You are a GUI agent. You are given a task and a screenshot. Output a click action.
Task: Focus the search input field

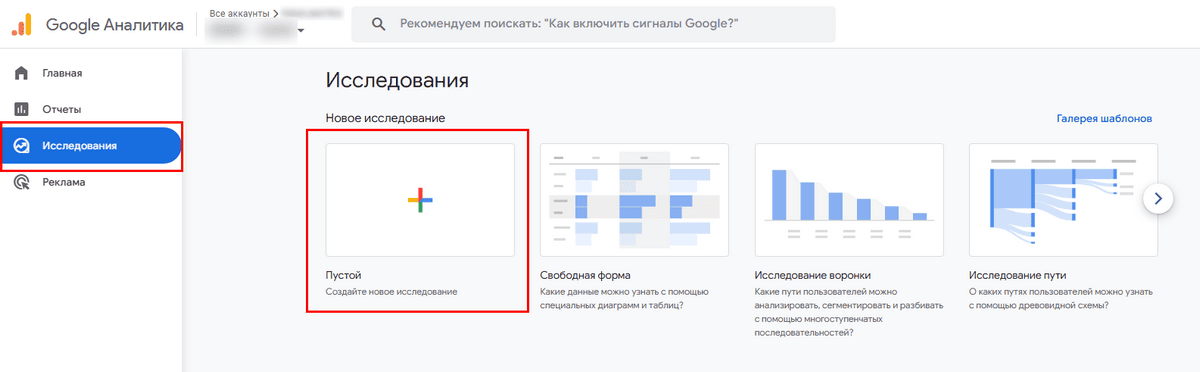(593, 24)
